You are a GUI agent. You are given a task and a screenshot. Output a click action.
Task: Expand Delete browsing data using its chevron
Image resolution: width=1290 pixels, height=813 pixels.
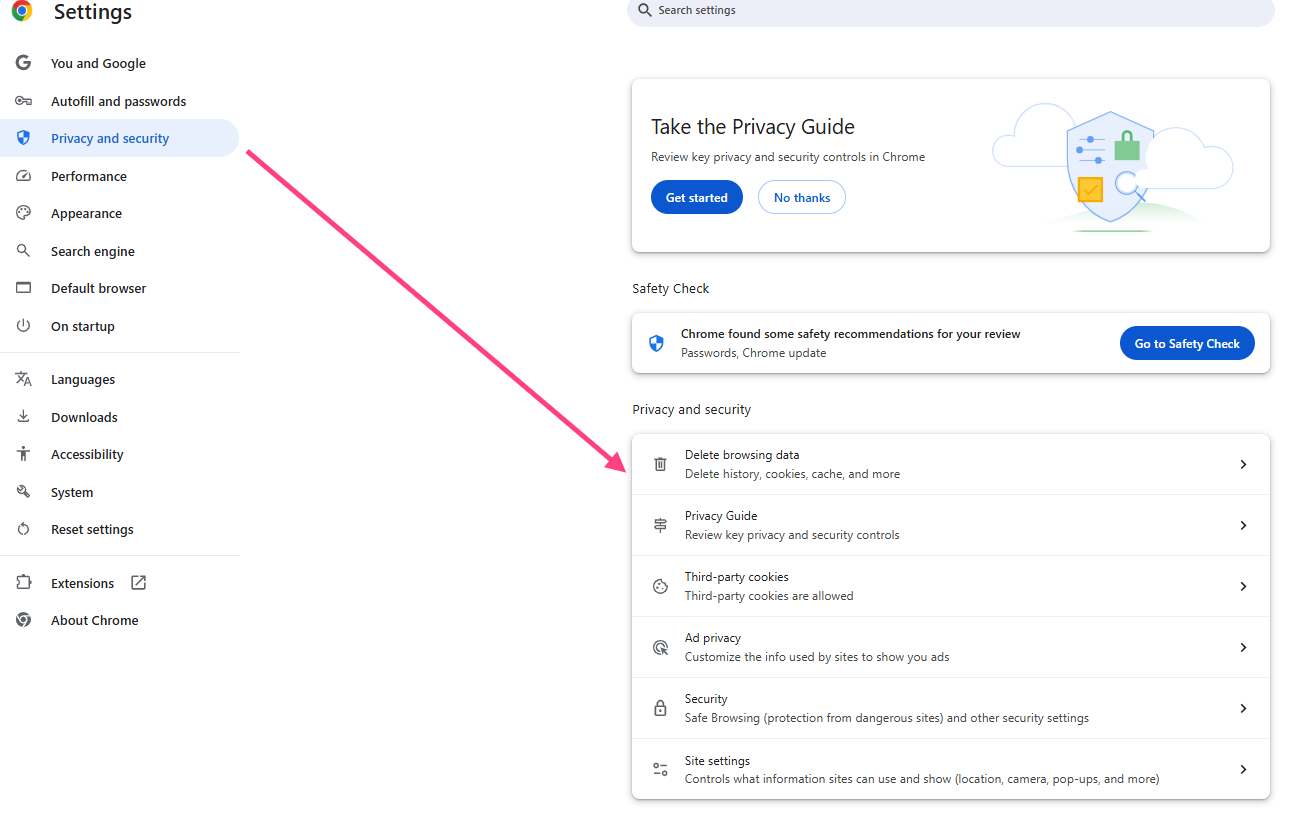click(1243, 464)
